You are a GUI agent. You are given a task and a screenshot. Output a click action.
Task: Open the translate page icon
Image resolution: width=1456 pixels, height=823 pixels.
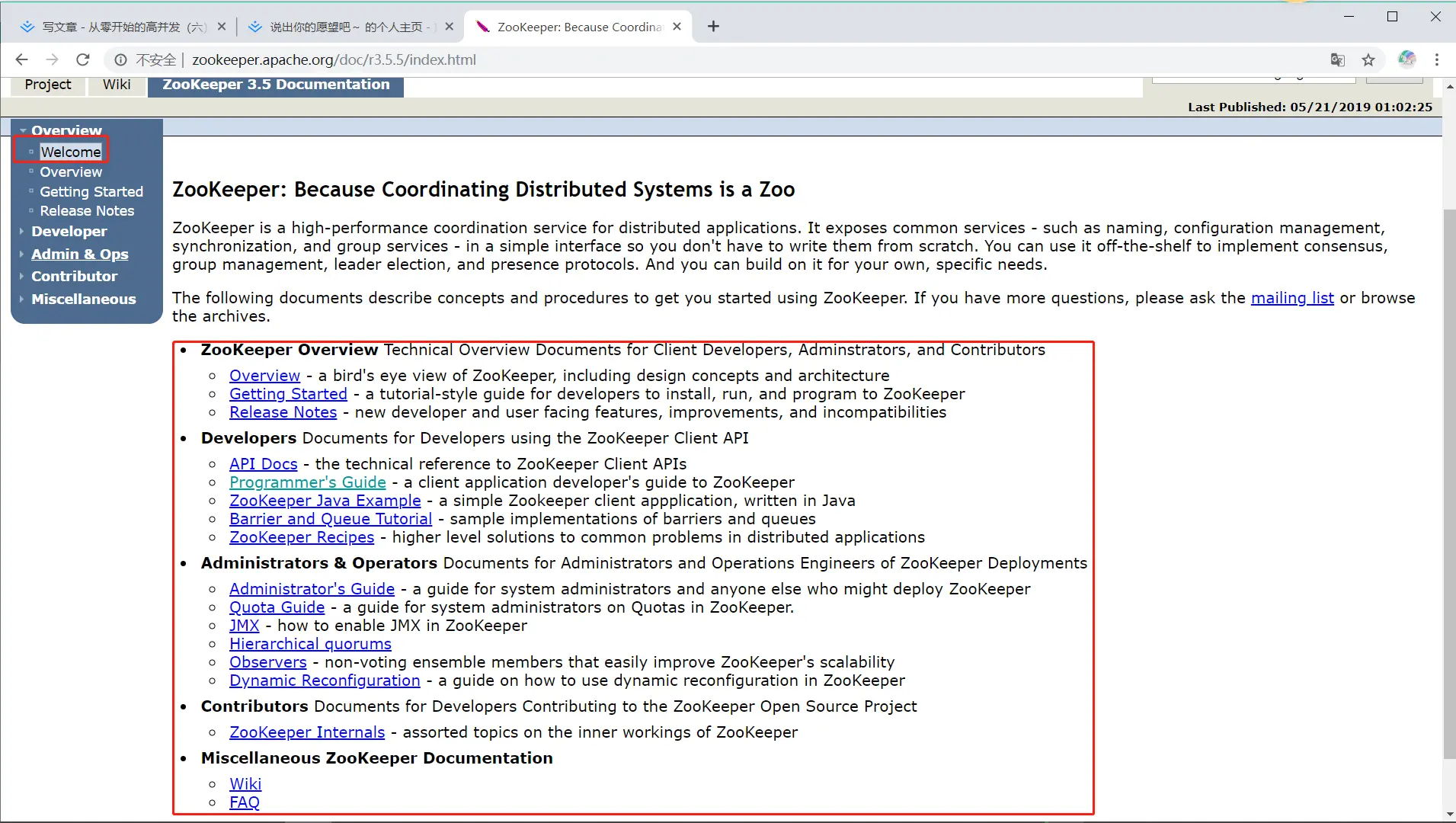point(1337,59)
